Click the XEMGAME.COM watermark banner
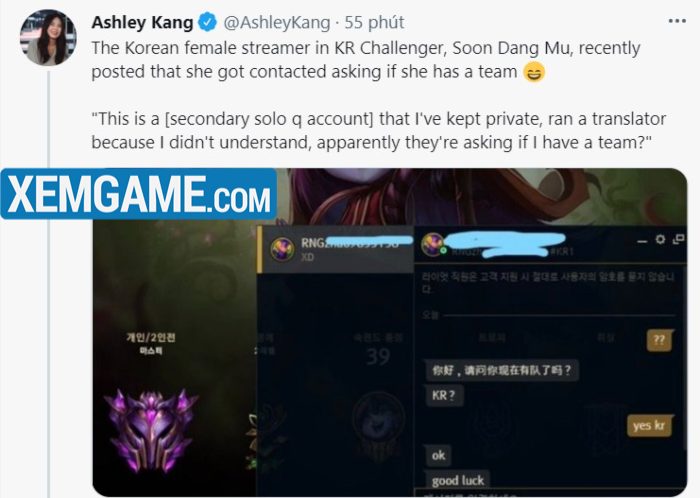The width and height of the screenshot is (700, 498). tap(139, 194)
